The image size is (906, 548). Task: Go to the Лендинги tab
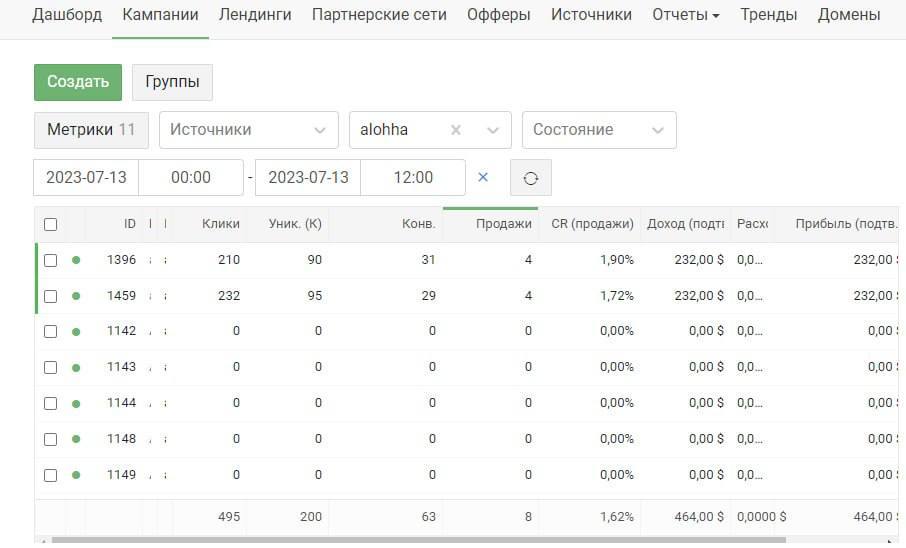[x=255, y=15]
